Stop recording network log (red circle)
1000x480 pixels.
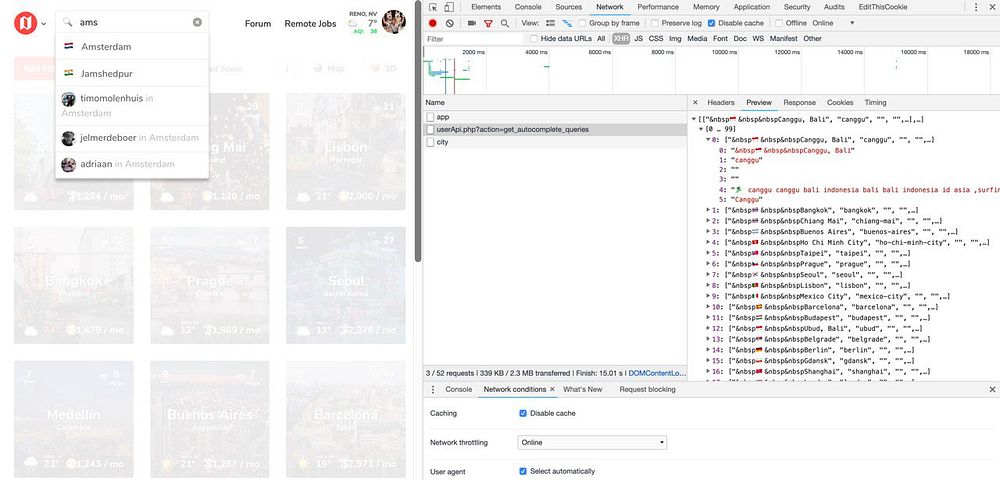coord(432,23)
